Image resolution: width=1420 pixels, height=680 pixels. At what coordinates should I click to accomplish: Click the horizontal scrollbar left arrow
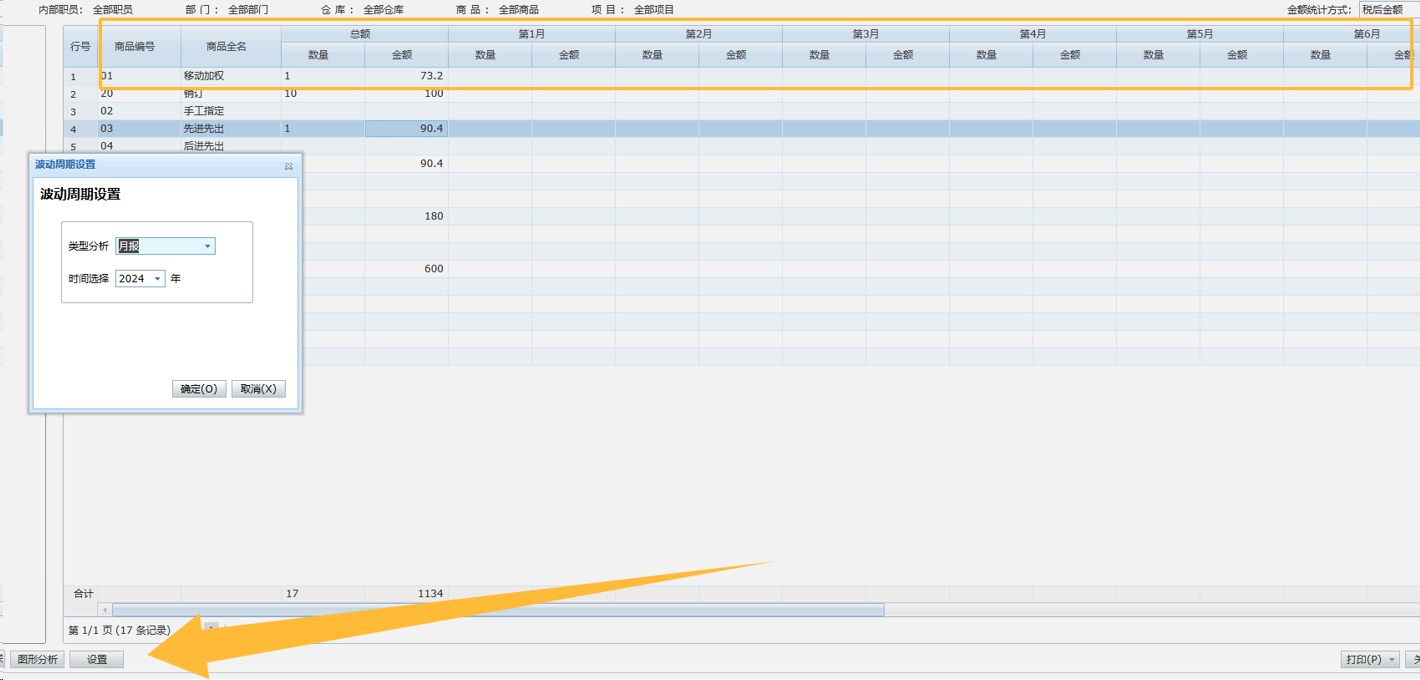(x=105, y=610)
